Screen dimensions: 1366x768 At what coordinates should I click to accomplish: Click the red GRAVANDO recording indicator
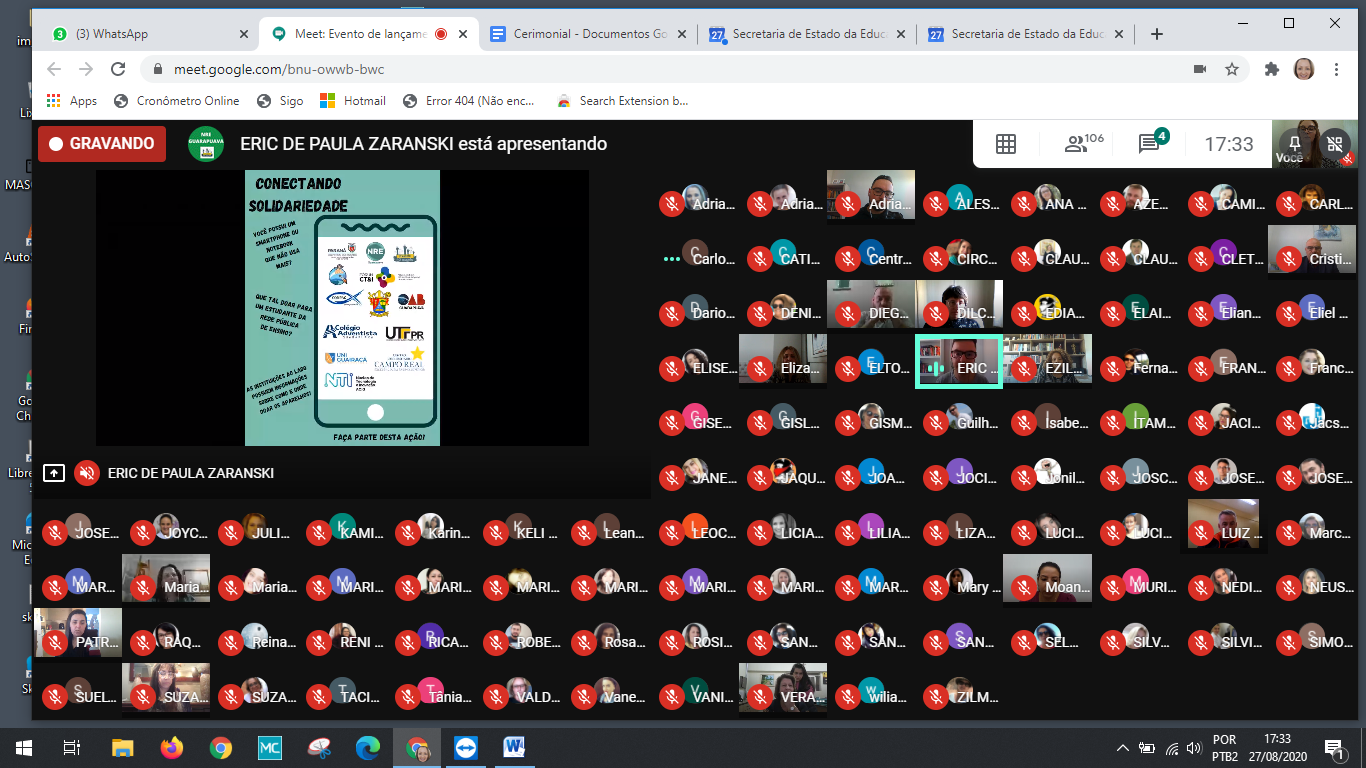[x=102, y=144]
